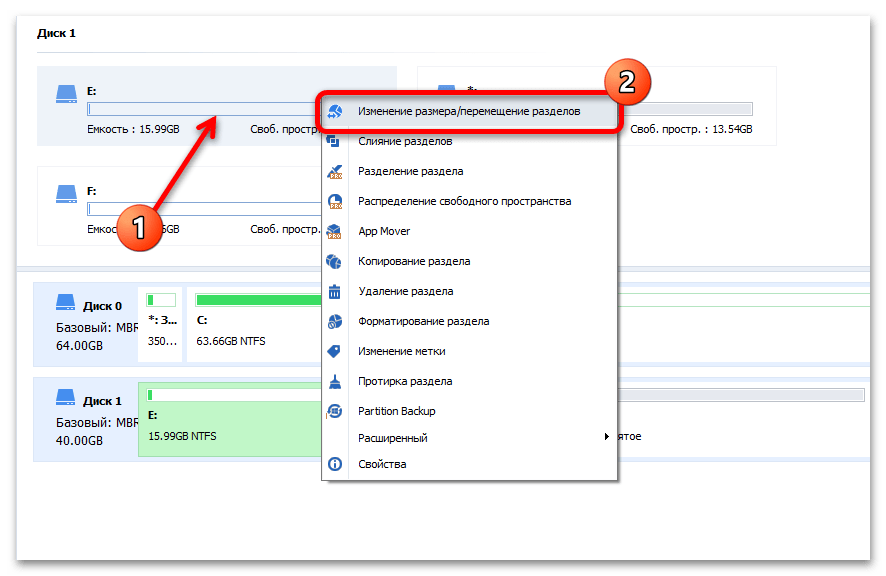Screen dimensions: 886x576
Task: Click the 64.00GB disk size label
Action: 79,346
